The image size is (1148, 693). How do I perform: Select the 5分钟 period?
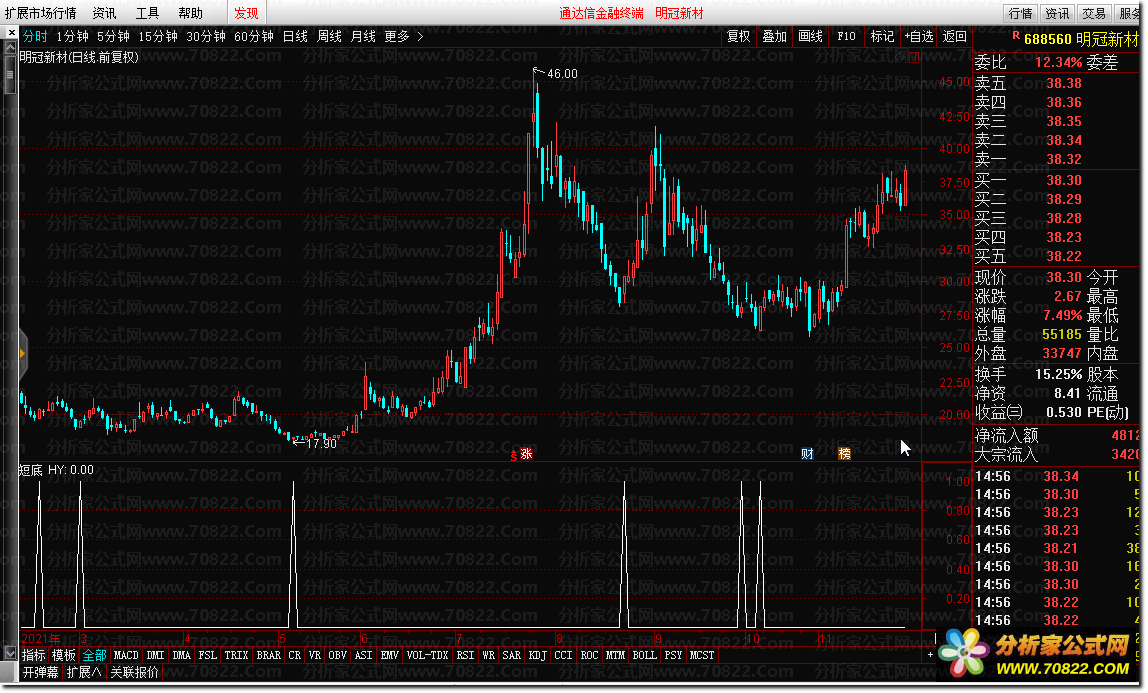113,37
